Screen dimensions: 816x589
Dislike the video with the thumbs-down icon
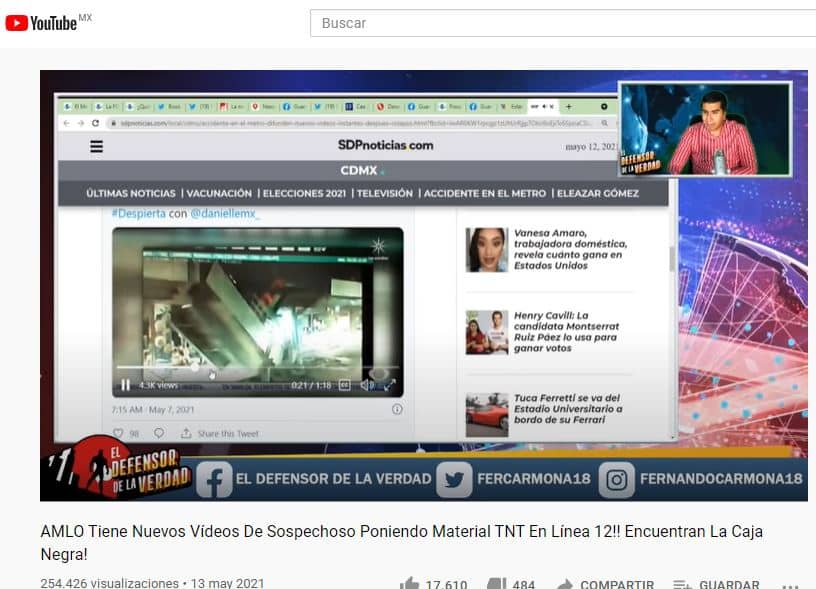click(x=496, y=584)
